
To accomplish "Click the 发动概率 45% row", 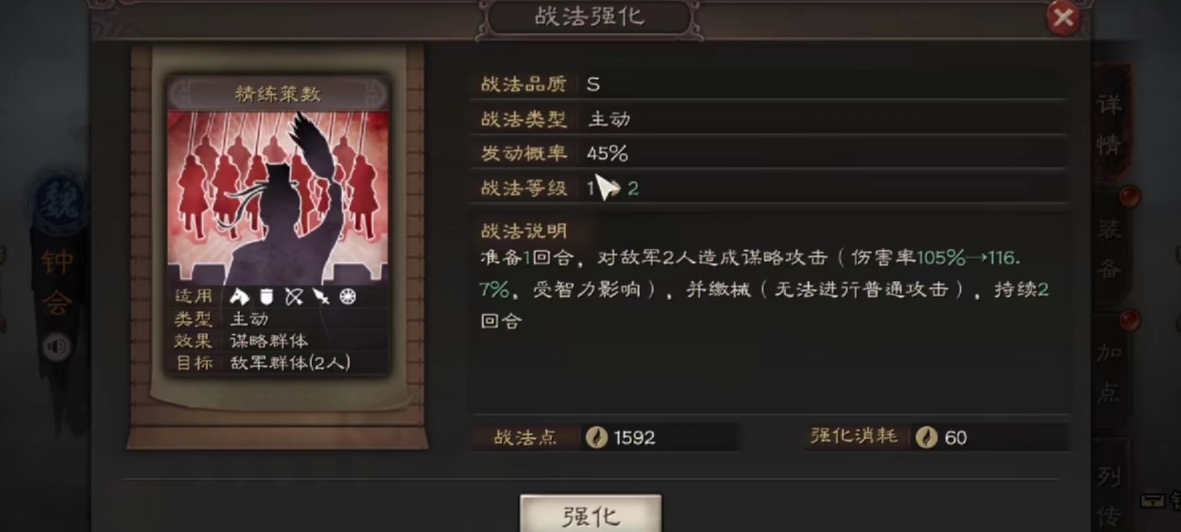I will tap(767, 153).
